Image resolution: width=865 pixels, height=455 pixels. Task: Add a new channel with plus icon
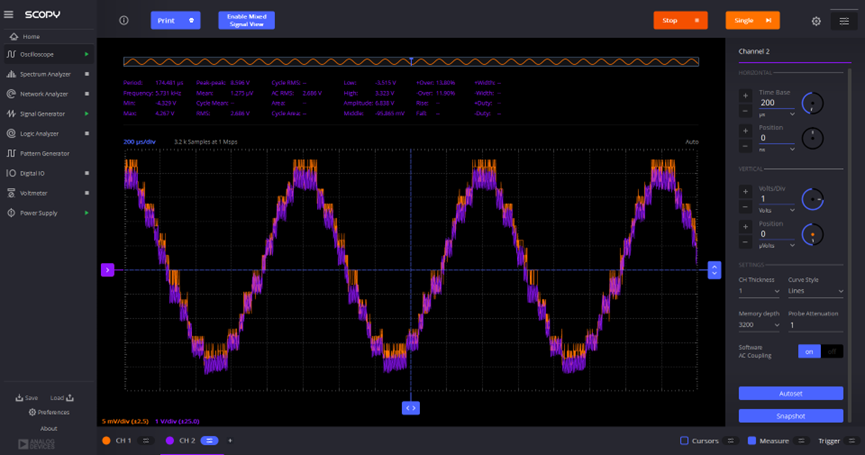[230, 441]
